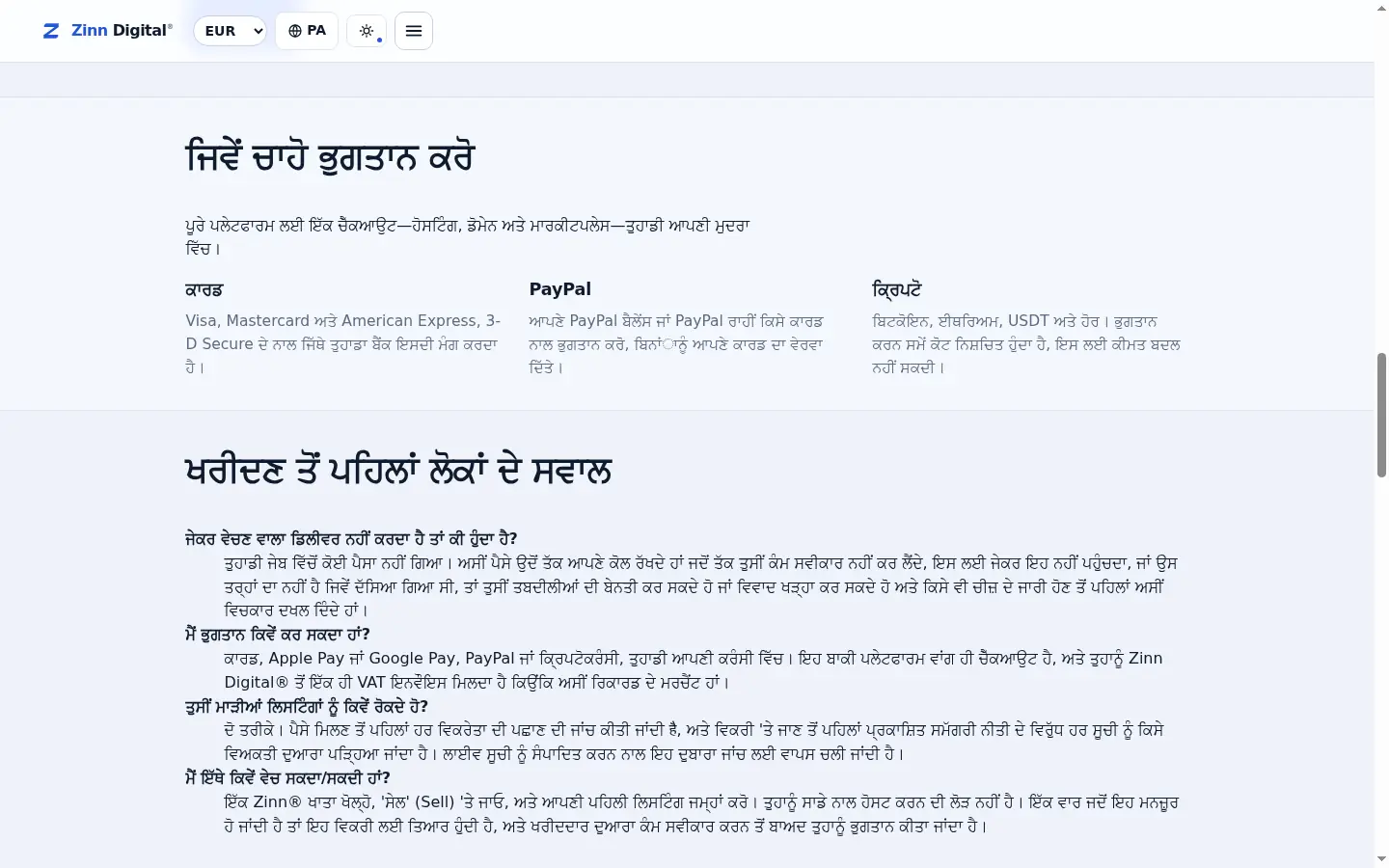Click the description beginning 'ਆਪਣੇ PayPal ਬੈਲੇਂਸ'

(676, 344)
